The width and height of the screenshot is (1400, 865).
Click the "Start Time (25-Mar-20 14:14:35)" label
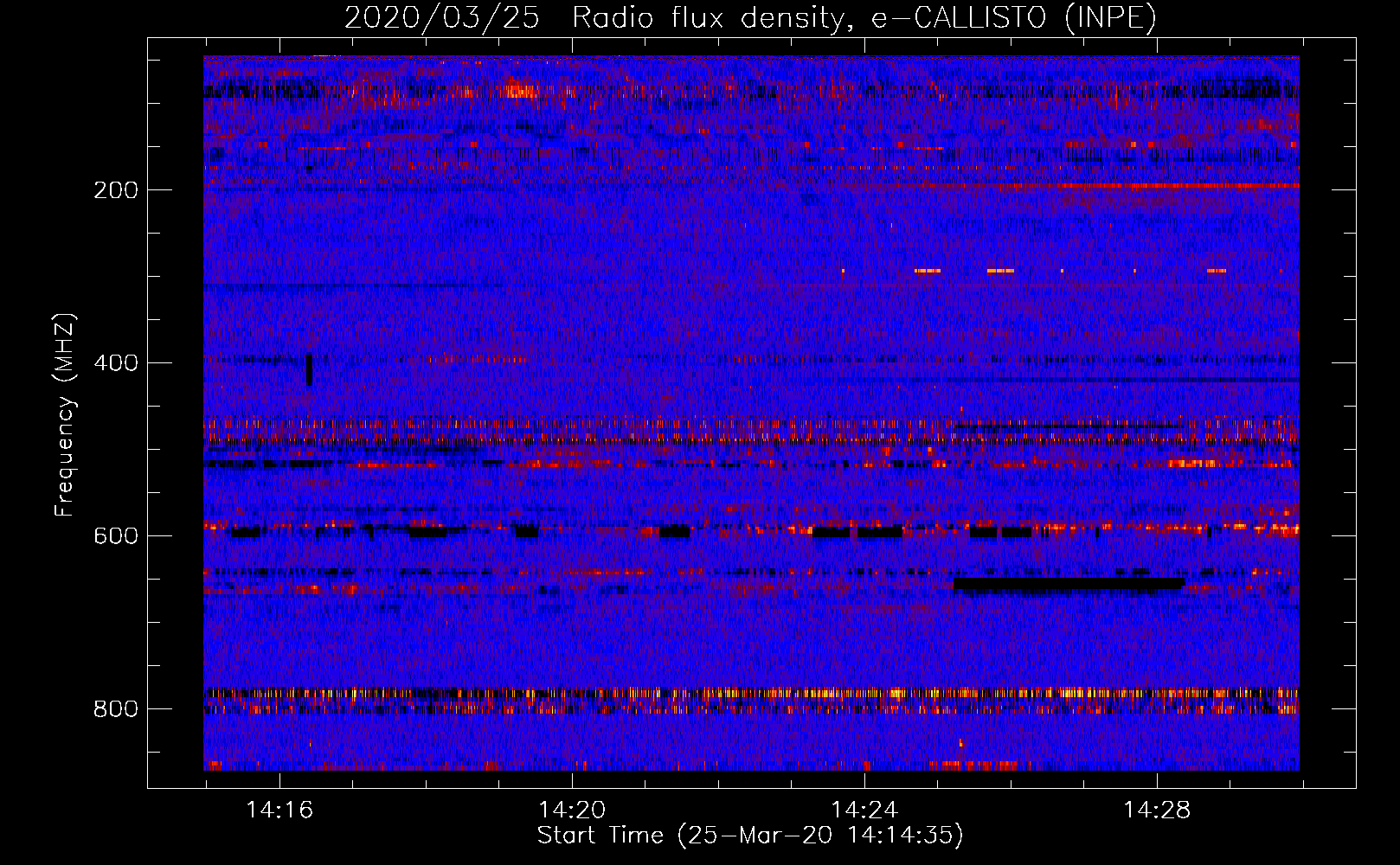(749, 836)
